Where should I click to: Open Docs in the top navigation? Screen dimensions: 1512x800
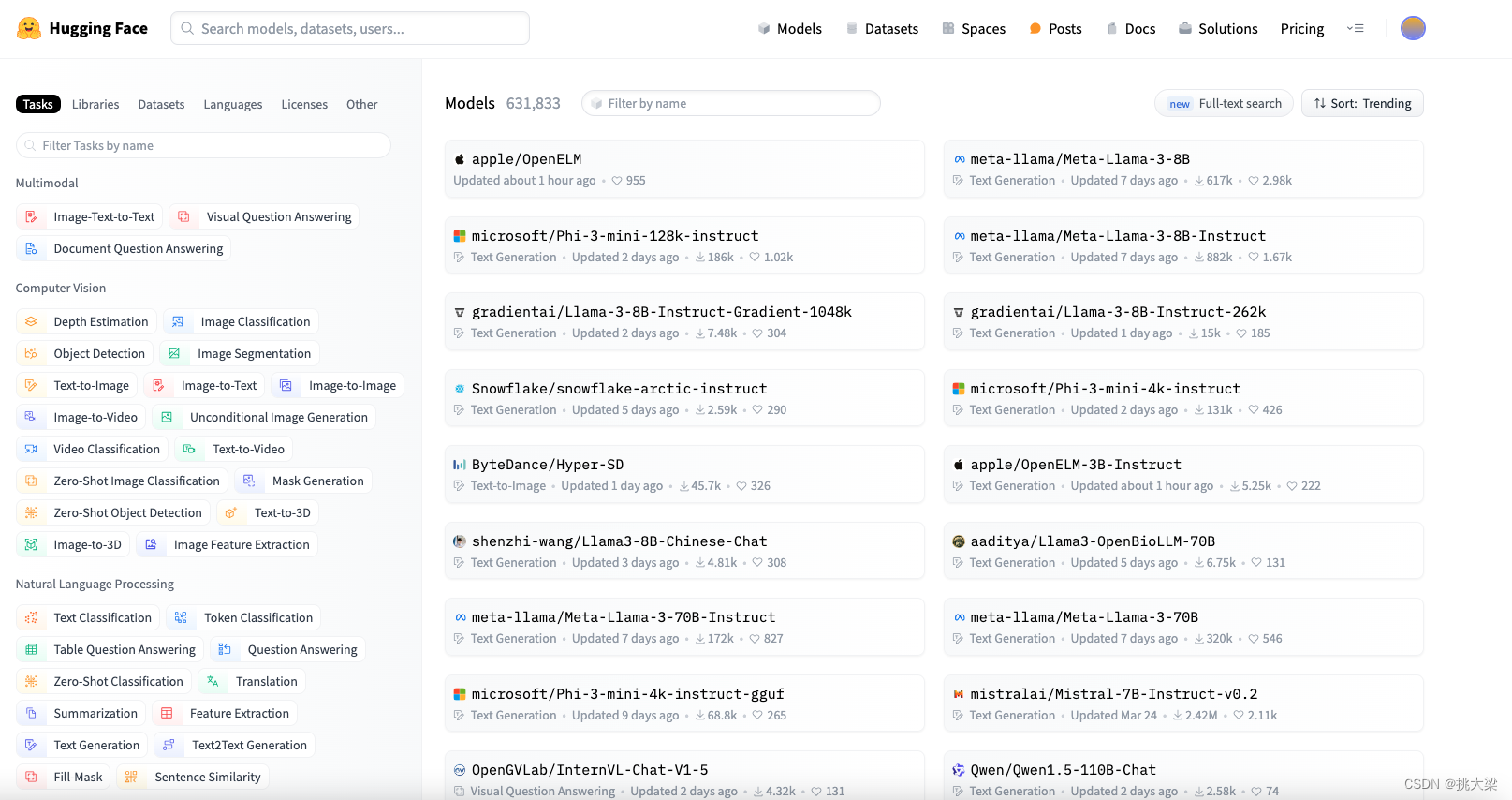click(x=1131, y=29)
